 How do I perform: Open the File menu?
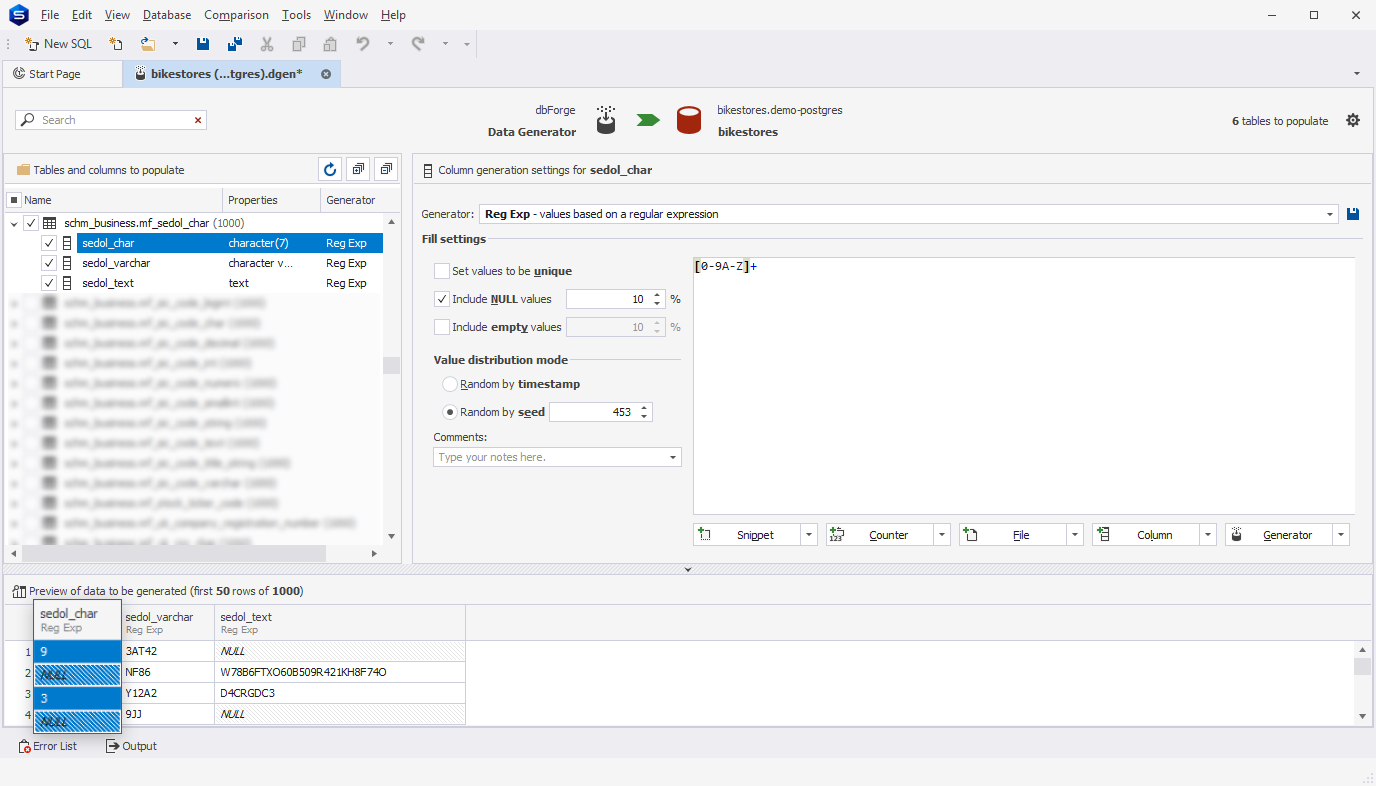pos(50,15)
